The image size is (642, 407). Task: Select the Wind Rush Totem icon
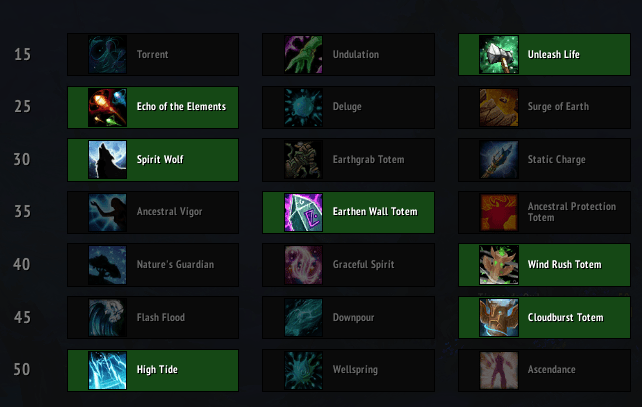[x=499, y=264]
